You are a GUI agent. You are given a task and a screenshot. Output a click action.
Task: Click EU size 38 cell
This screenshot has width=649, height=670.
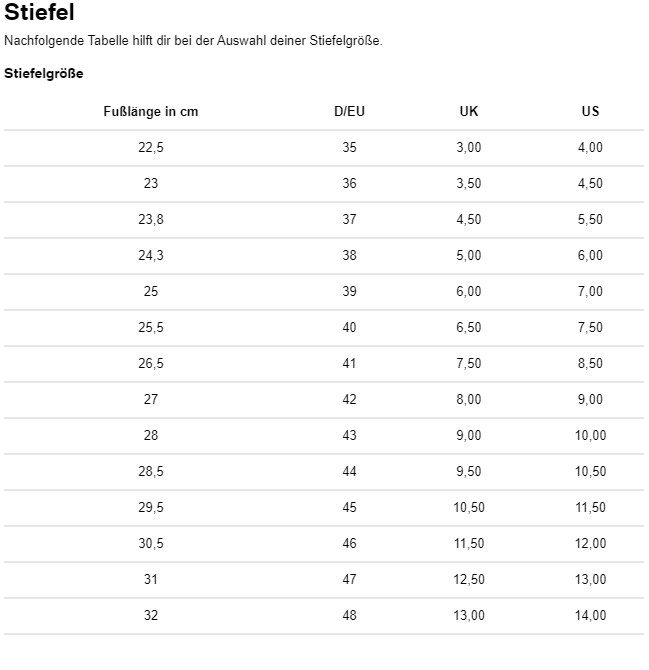pos(349,255)
